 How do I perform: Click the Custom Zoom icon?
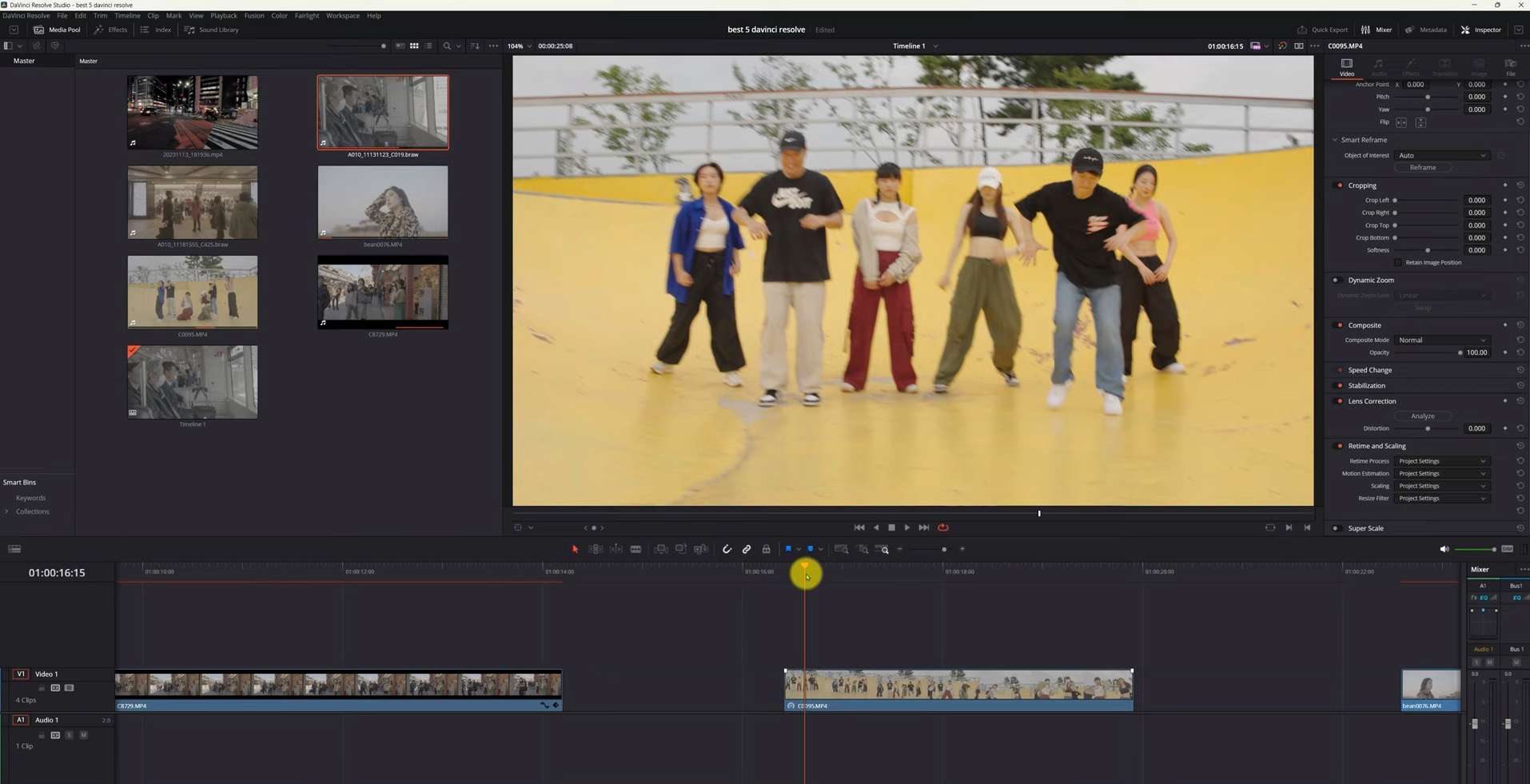(883, 549)
